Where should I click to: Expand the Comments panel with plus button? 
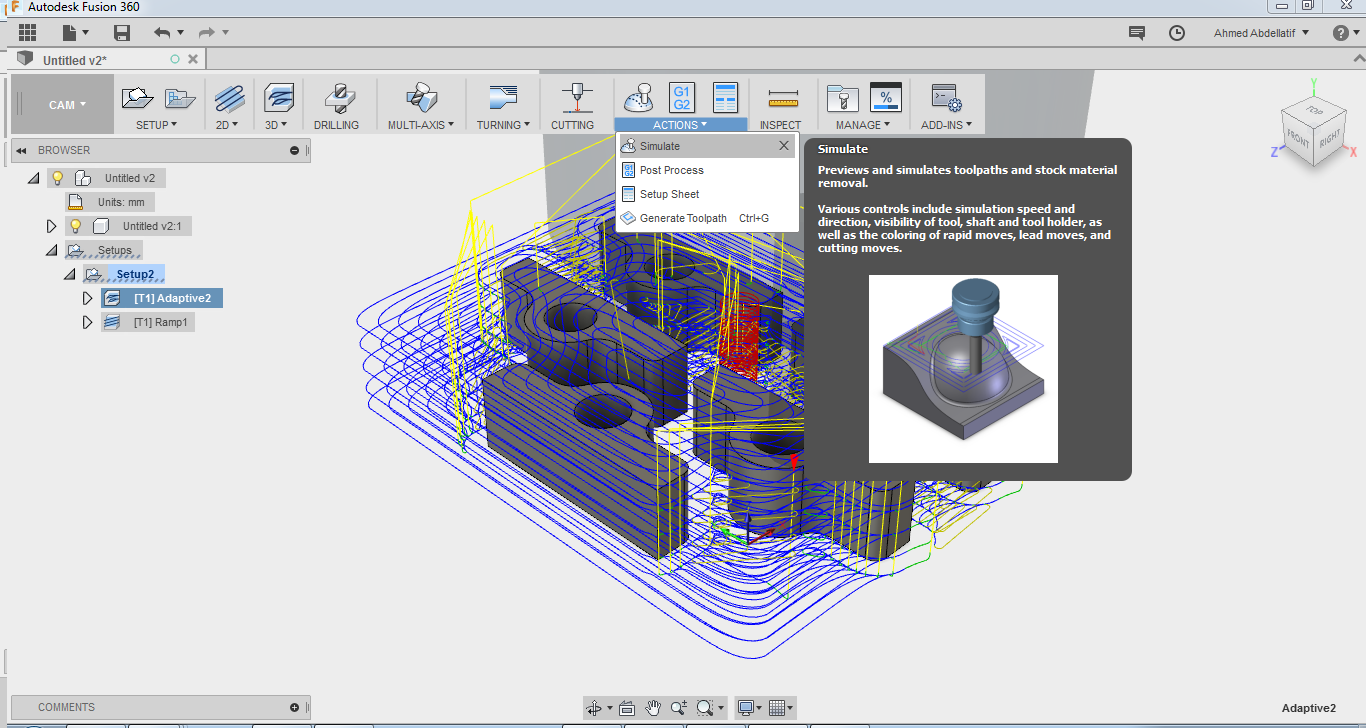coord(294,707)
